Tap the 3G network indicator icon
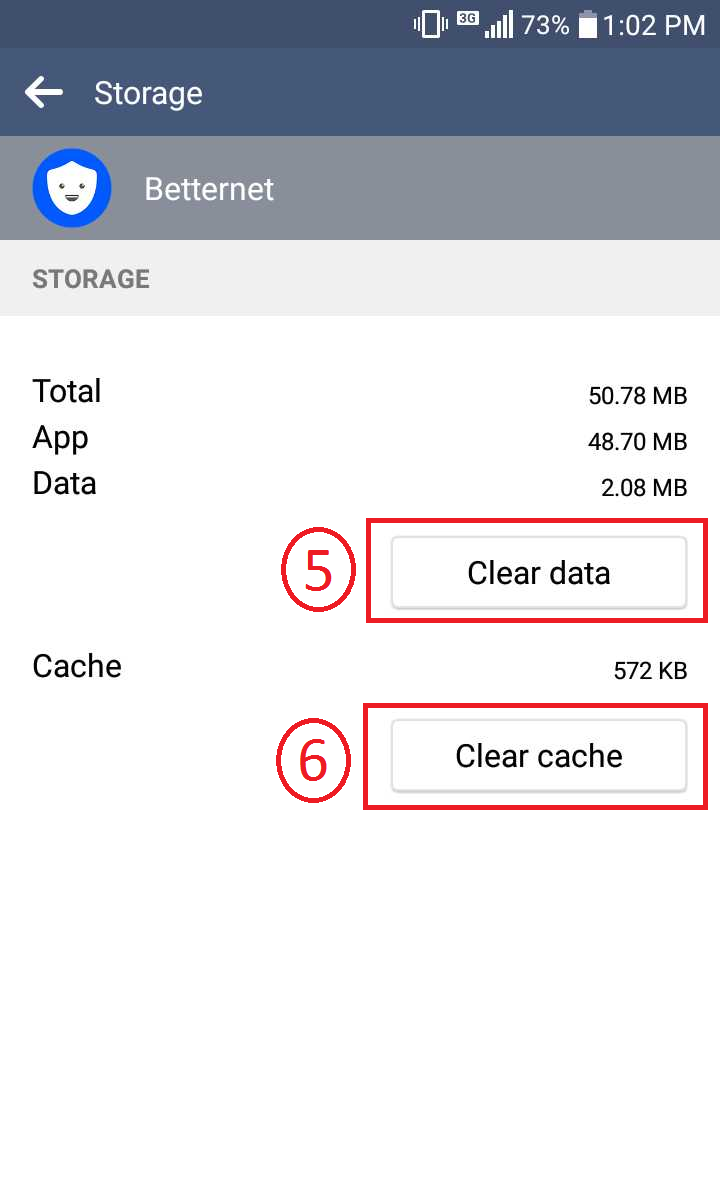The height and width of the screenshot is (1184, 720). click(x=468, y=18)
